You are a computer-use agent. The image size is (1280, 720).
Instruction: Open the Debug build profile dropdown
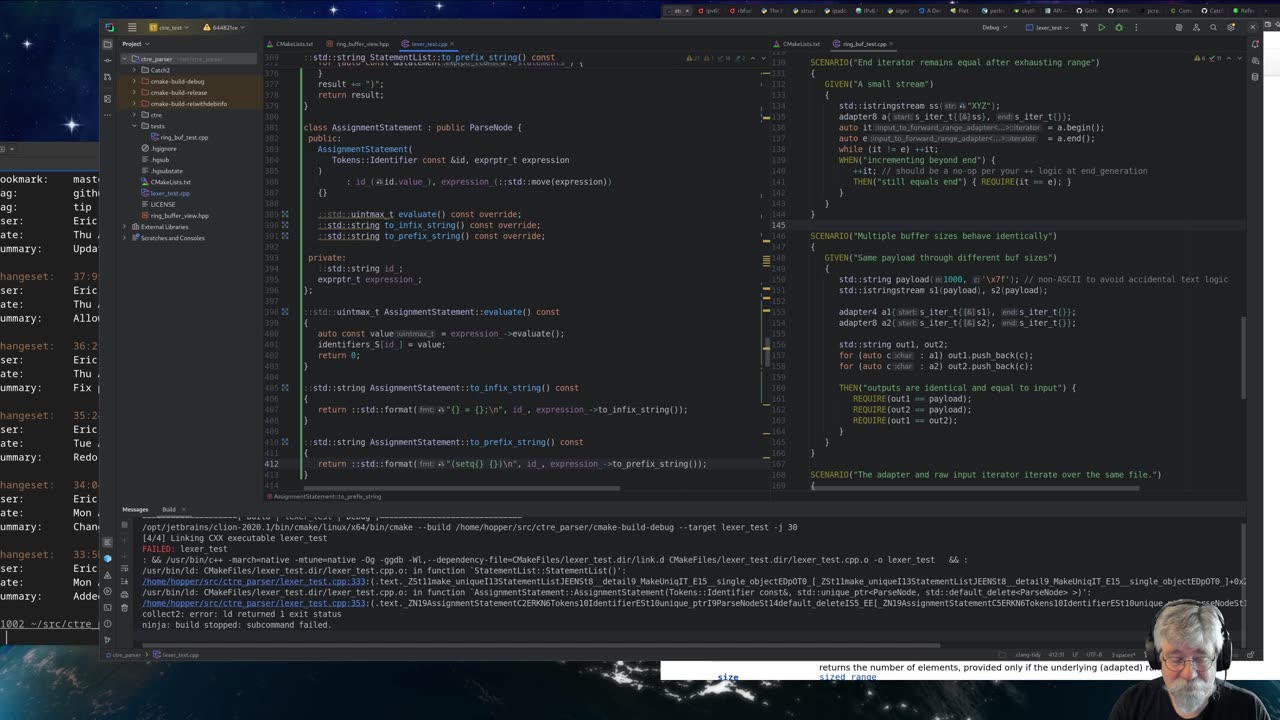coord(994,28)
